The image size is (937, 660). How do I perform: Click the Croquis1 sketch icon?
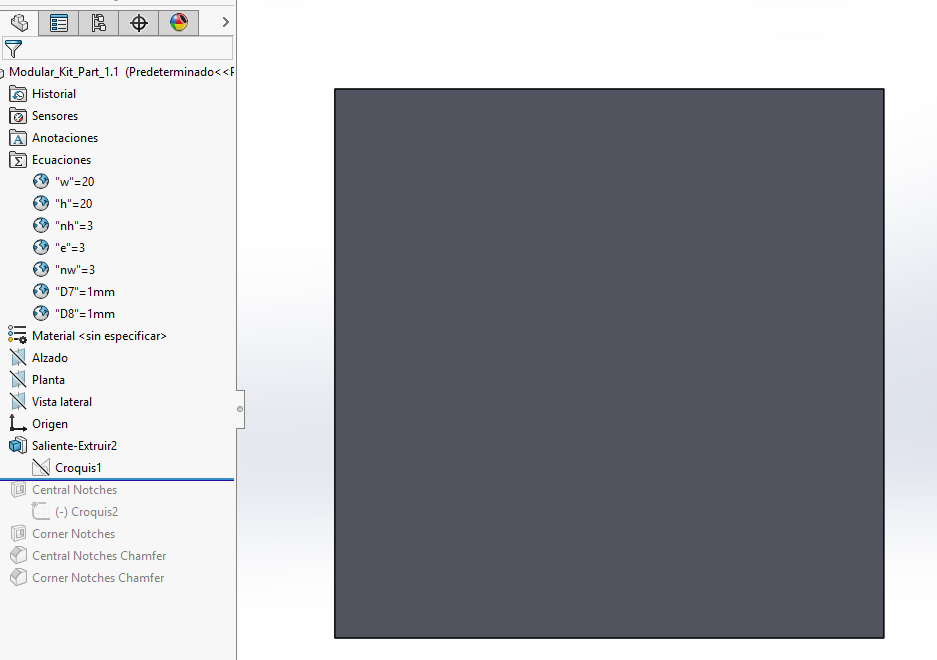[x=41, y=468]
